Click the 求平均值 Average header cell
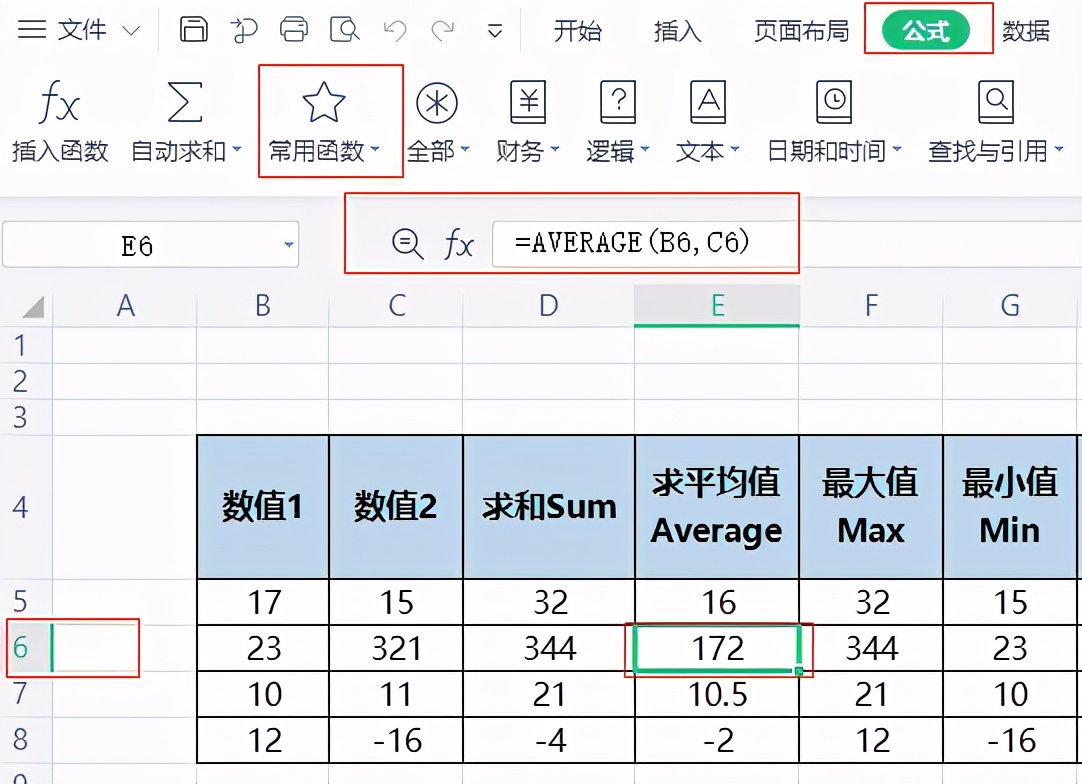 point(717,507)
